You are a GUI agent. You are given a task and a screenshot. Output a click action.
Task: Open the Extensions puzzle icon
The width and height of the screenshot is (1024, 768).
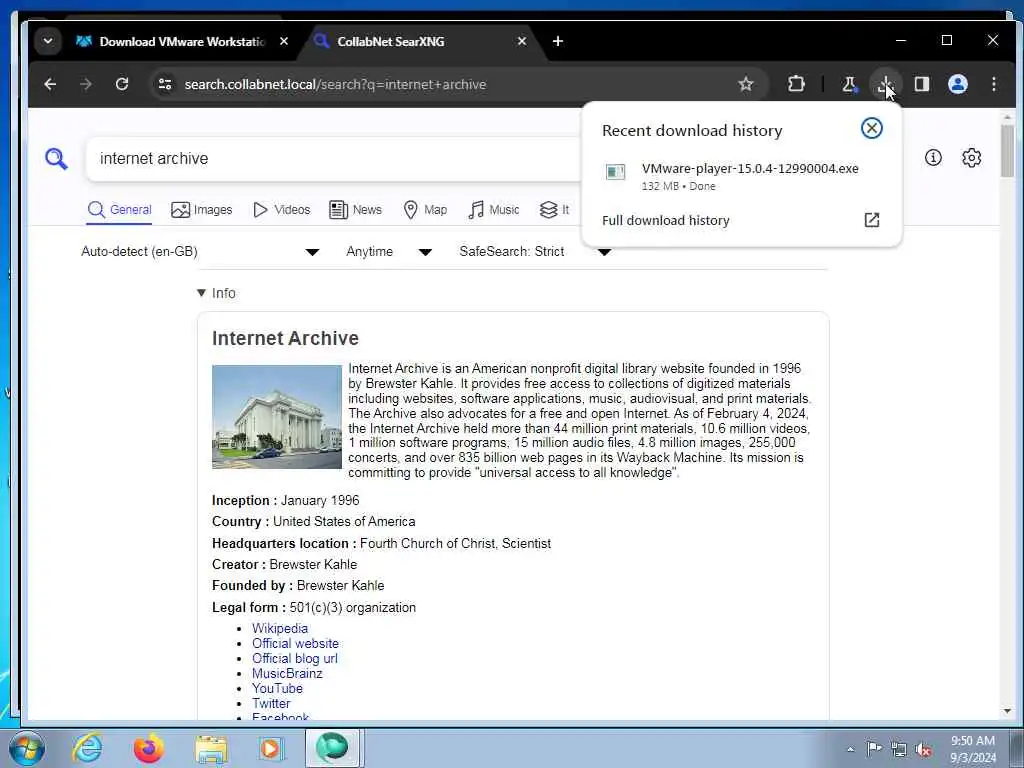point(796,84)
